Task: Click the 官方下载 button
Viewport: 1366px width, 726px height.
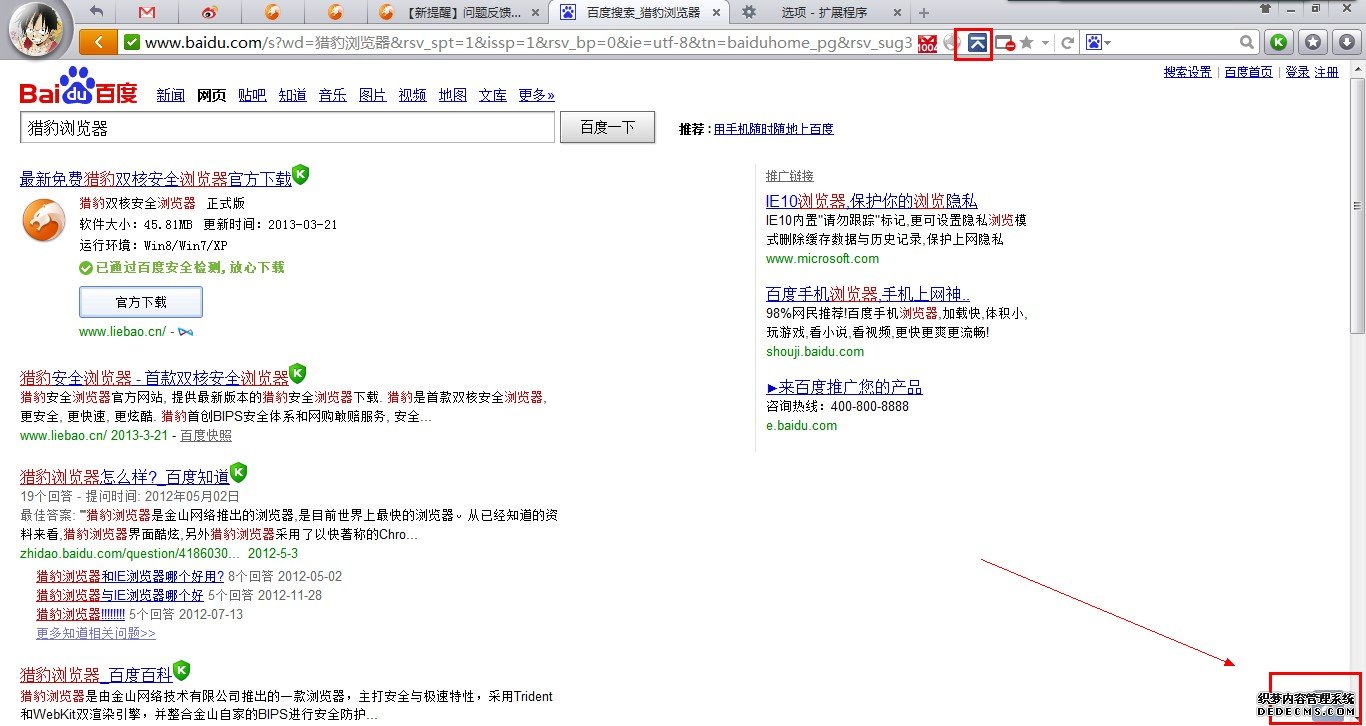Action: [x=141, y=302]
